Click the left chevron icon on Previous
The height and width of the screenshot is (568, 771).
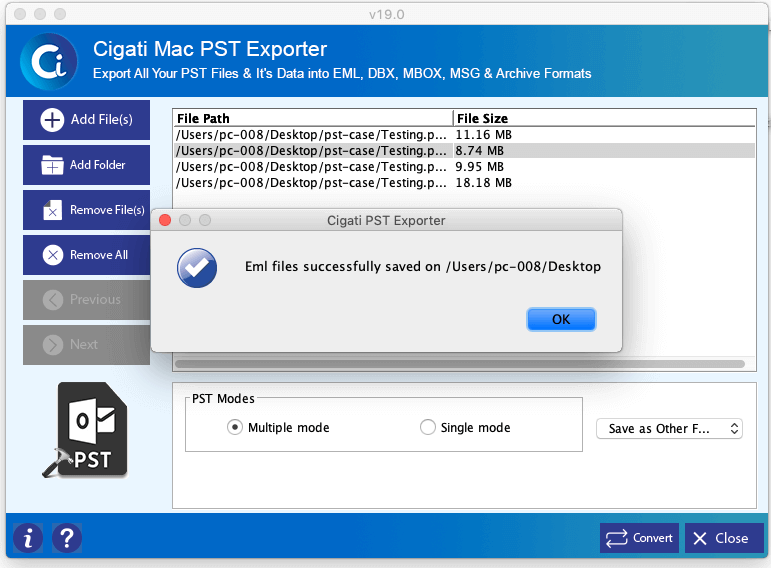53,299
